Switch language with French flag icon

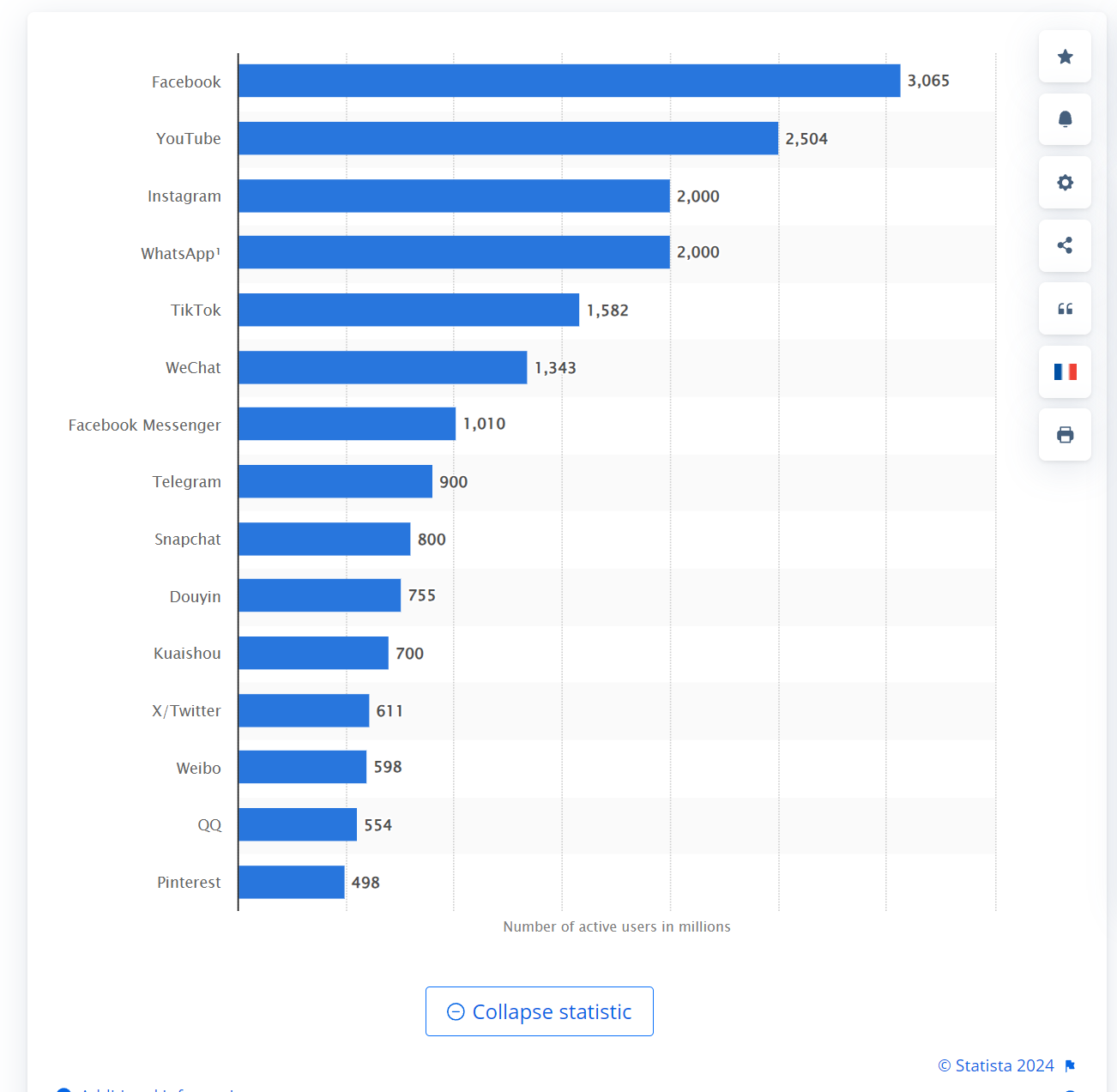(1065, 371)
